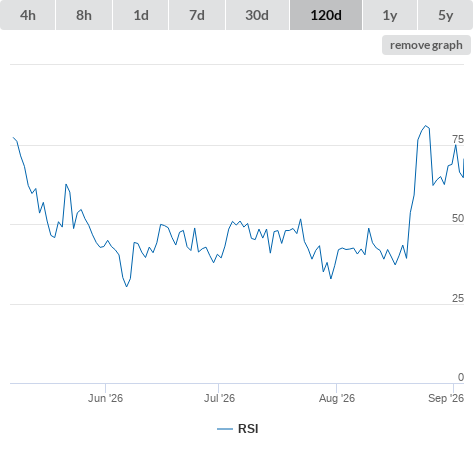Select the active 120d tab
The width and height of the screenshot is (474, 455).
pos(326,15)
